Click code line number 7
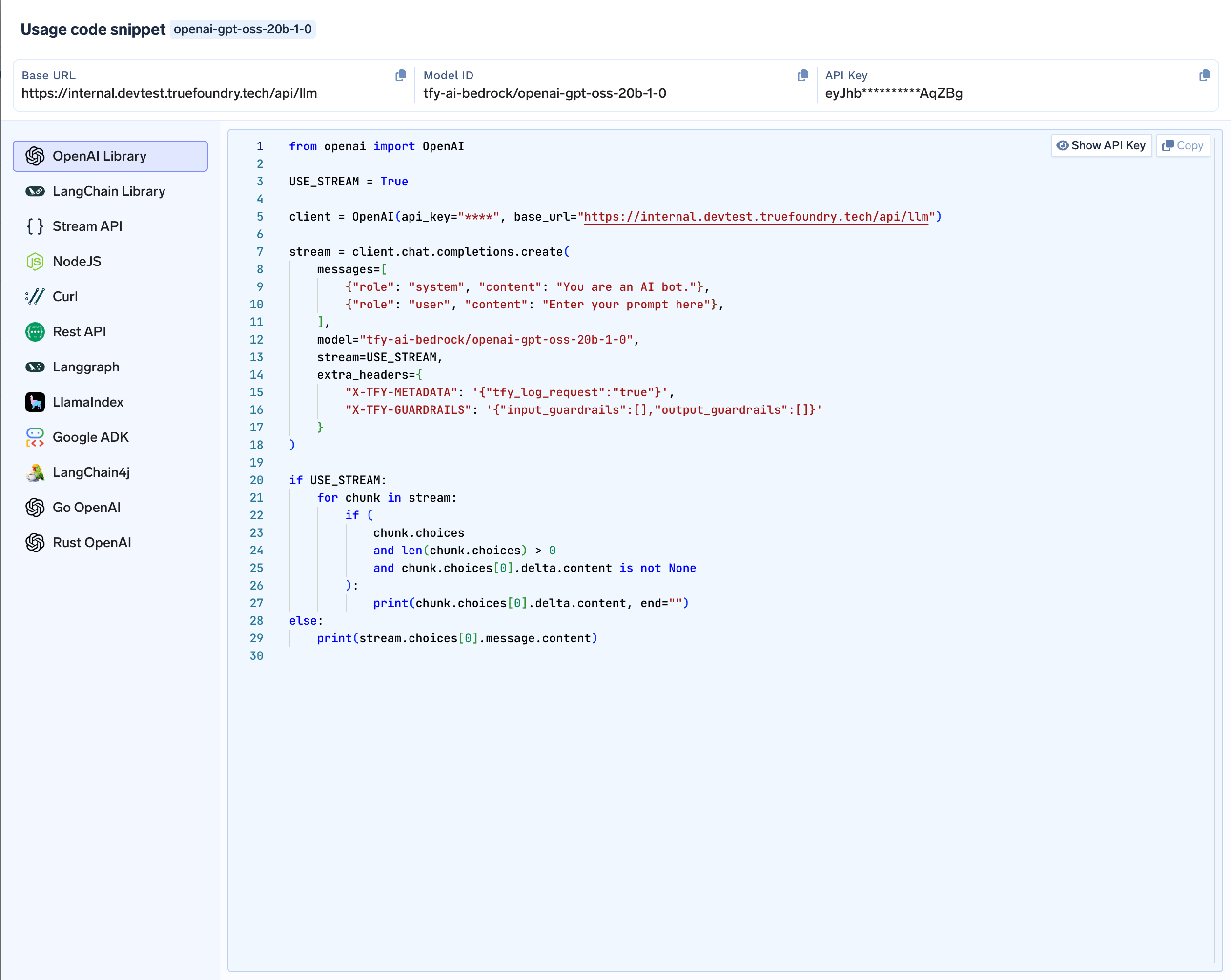This screenshot has width=1231, height=980. (x=260, y=252)
